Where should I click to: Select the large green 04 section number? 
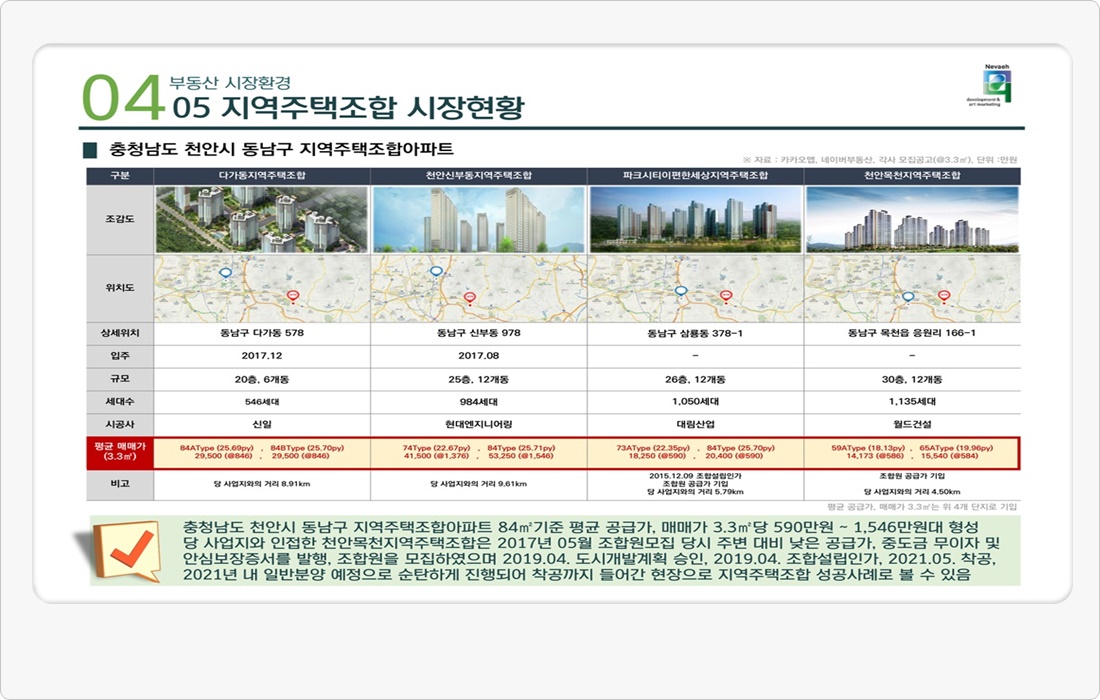pos(123,97)
